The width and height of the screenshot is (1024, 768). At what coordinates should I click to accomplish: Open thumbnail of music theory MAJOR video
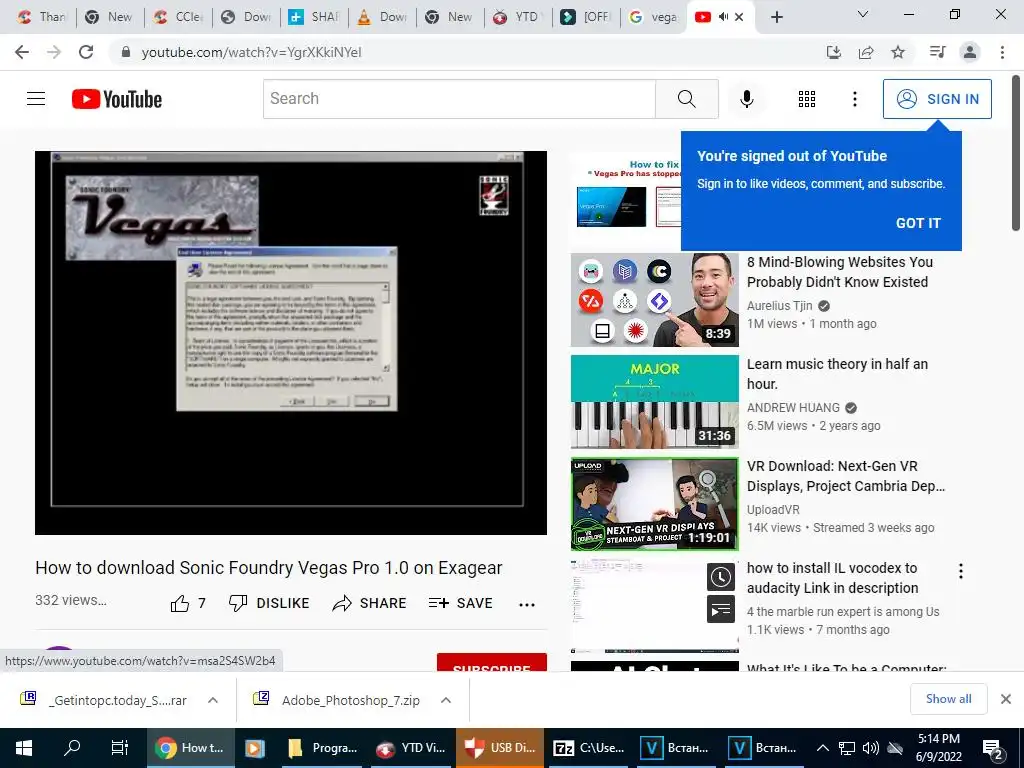tap(654, 402)
